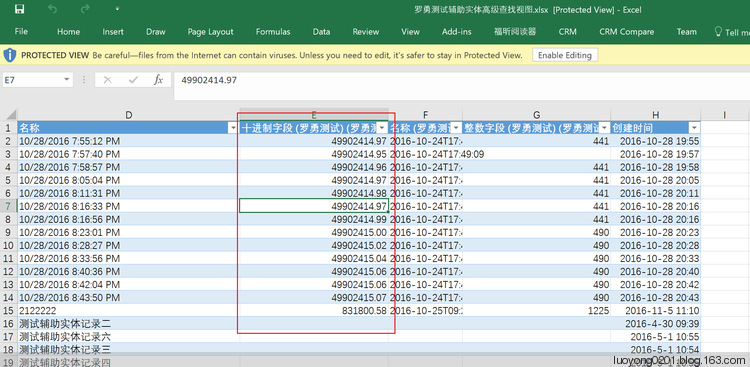Screen dimensions: 750x367
Task: Click cell 2016-10-24T17:49:09
Action: (425, 154)
